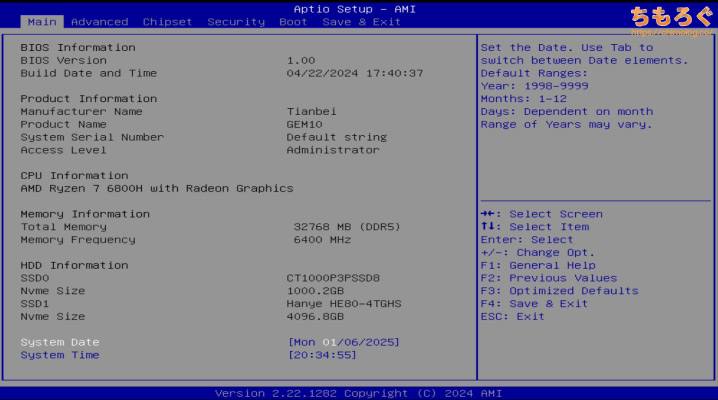Screen dimensions: 718x400
Task: Edit the System Date value field
Action: point(343,342)
